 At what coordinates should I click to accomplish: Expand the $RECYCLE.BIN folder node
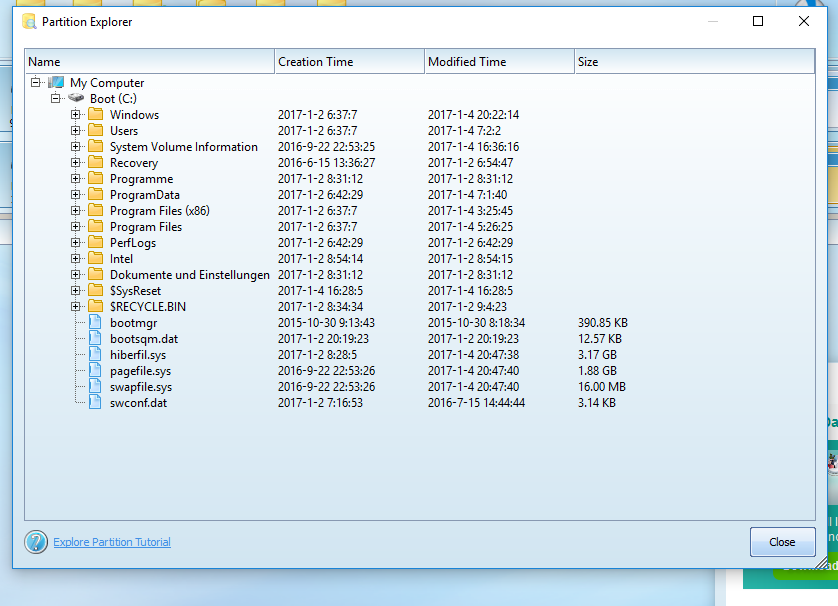click(x=75, y=307)
